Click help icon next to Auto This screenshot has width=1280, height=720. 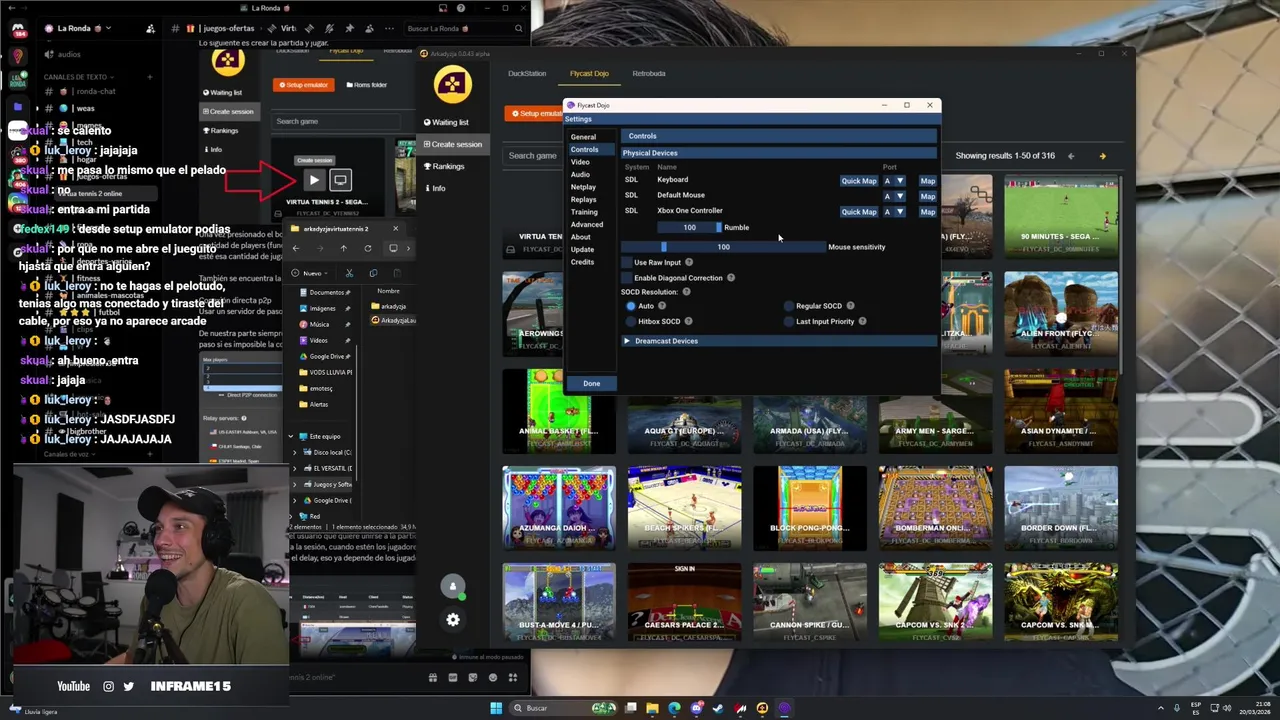662,306
